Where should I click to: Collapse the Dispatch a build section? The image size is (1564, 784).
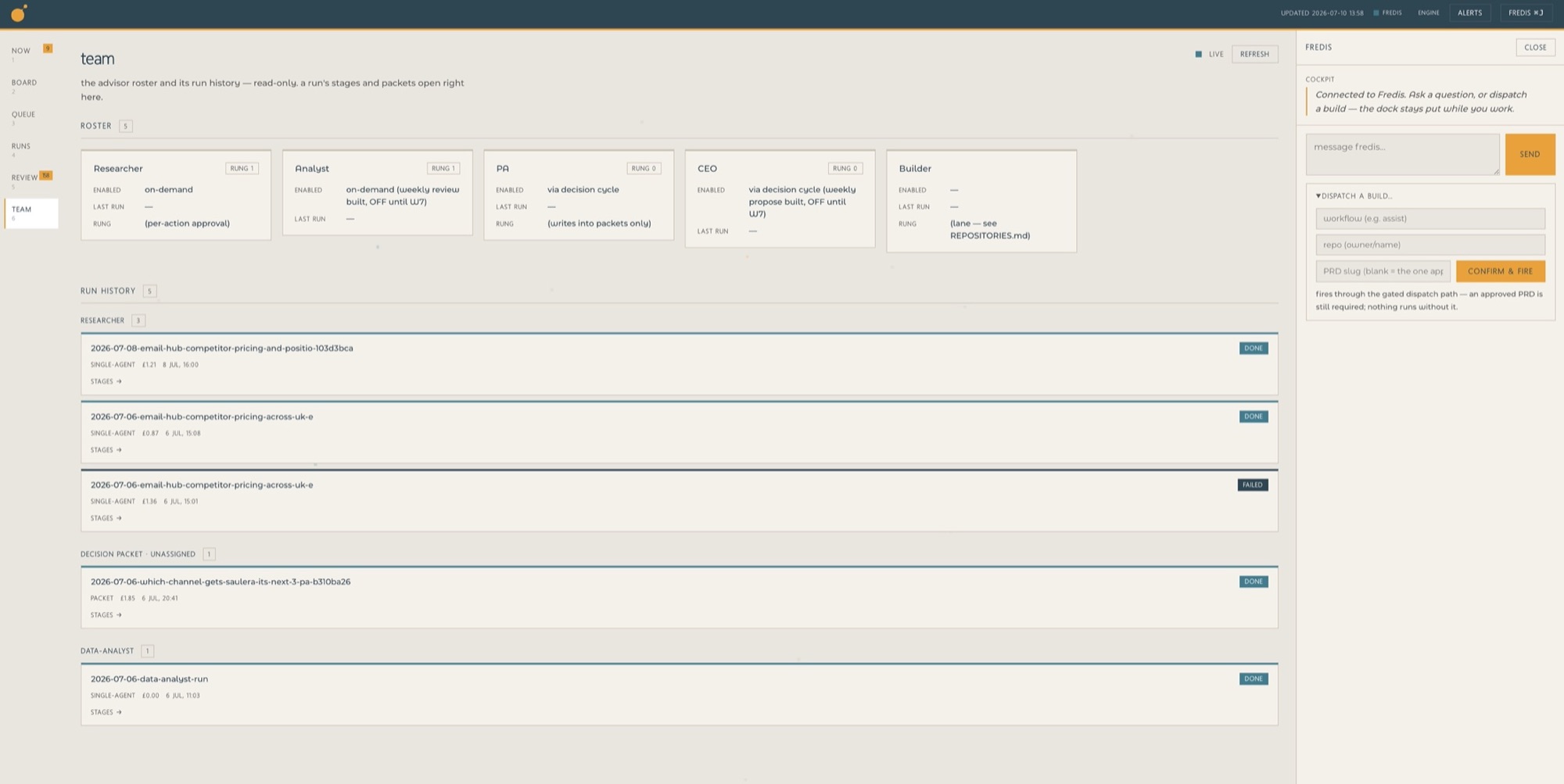(1354, 196)
